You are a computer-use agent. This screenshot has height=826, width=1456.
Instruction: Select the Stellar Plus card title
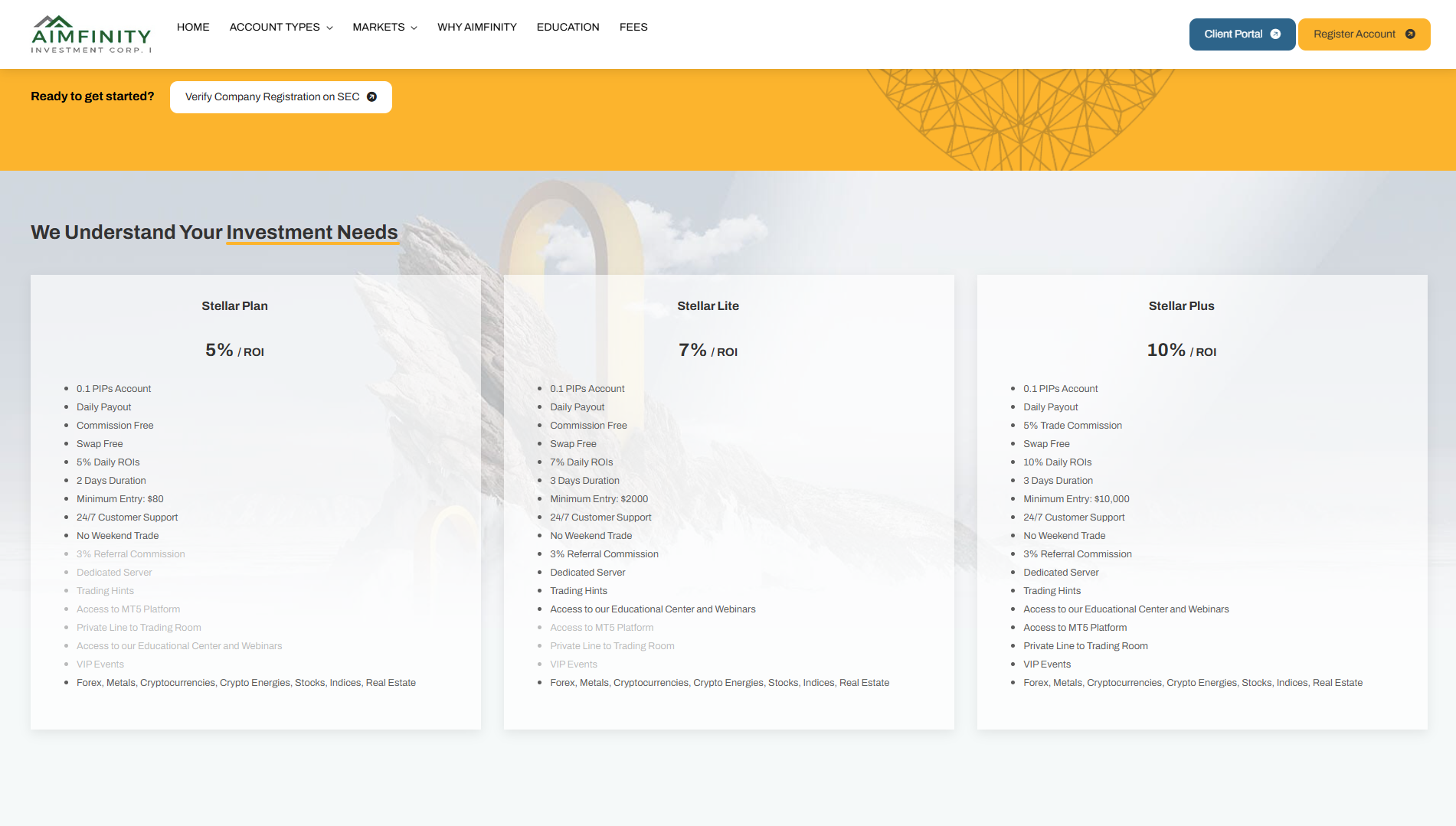(x=1181, y=306)
